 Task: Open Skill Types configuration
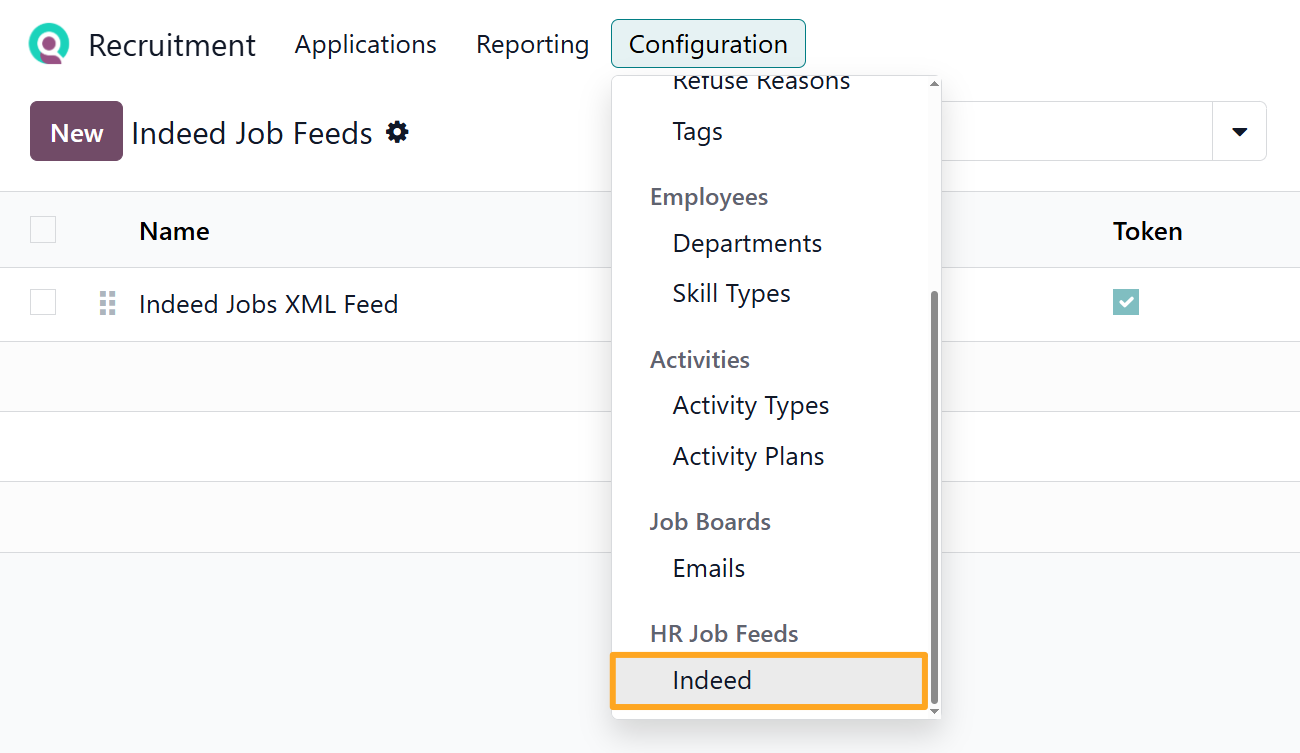(x=731, y=293)
